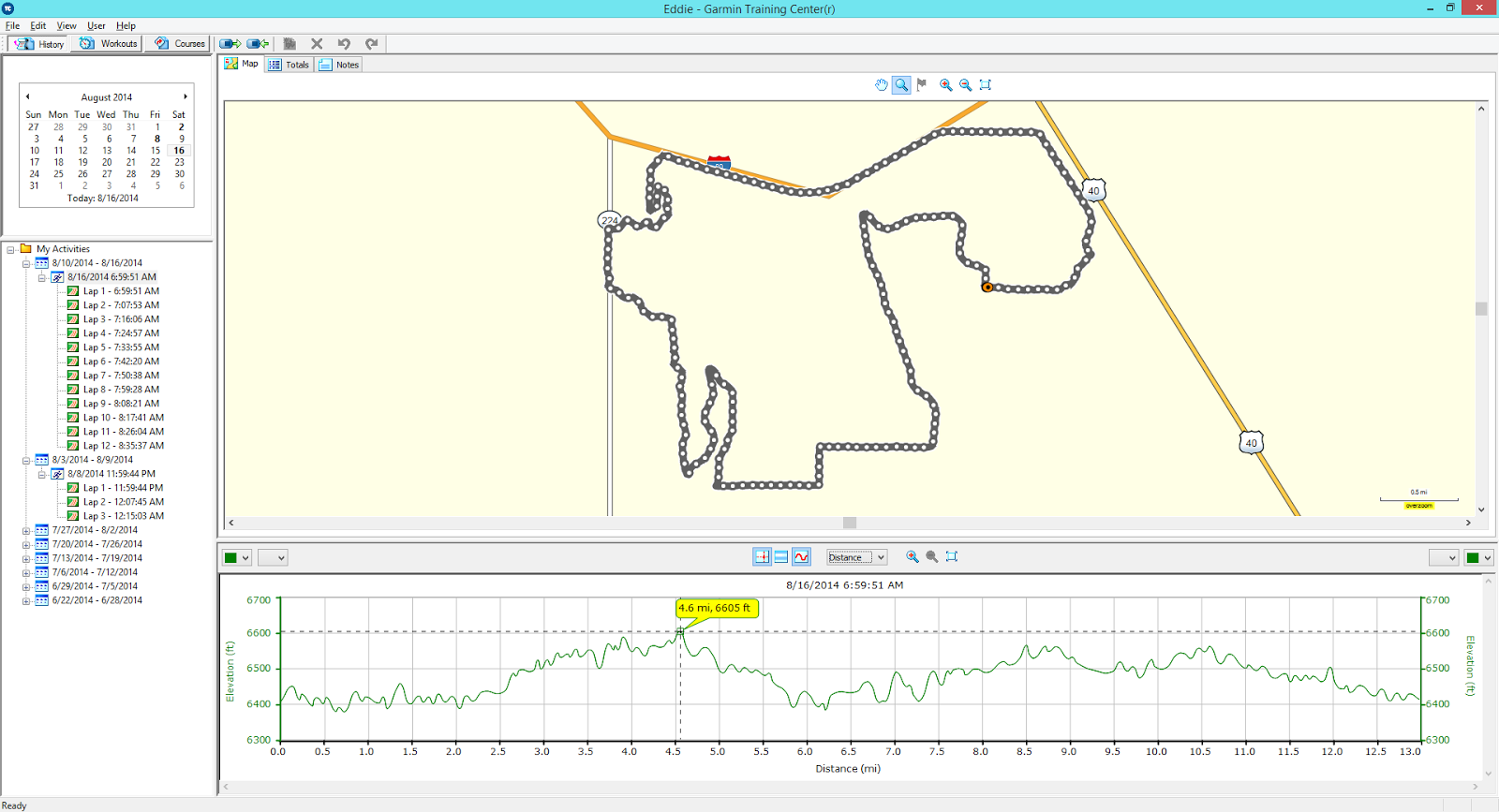Collapse the 8/8/2014 11:59:44 PM activity
This screenshot has width=1499, height=812.
(x=42, y=475)
